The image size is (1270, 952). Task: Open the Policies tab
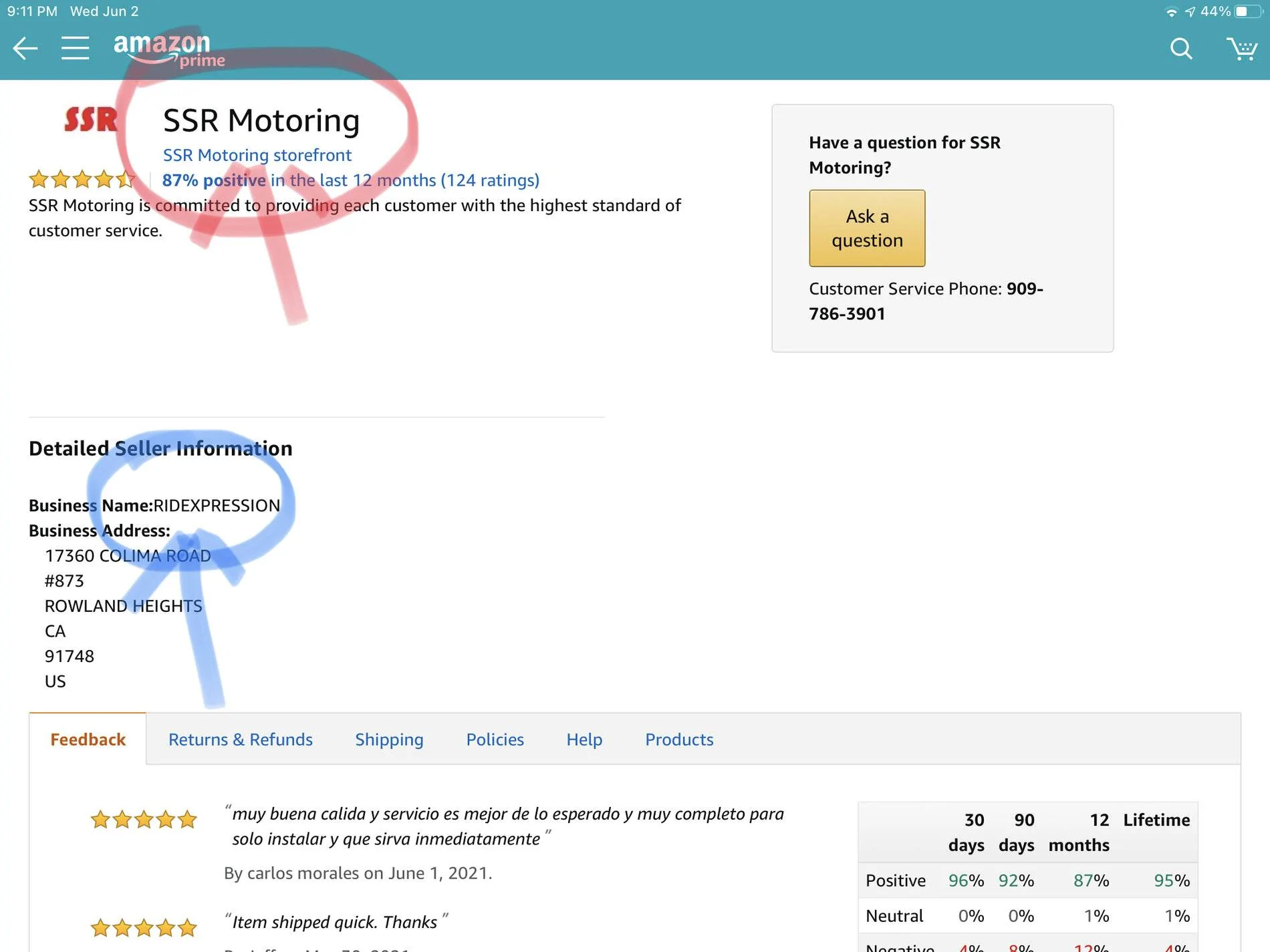(495, 740)
